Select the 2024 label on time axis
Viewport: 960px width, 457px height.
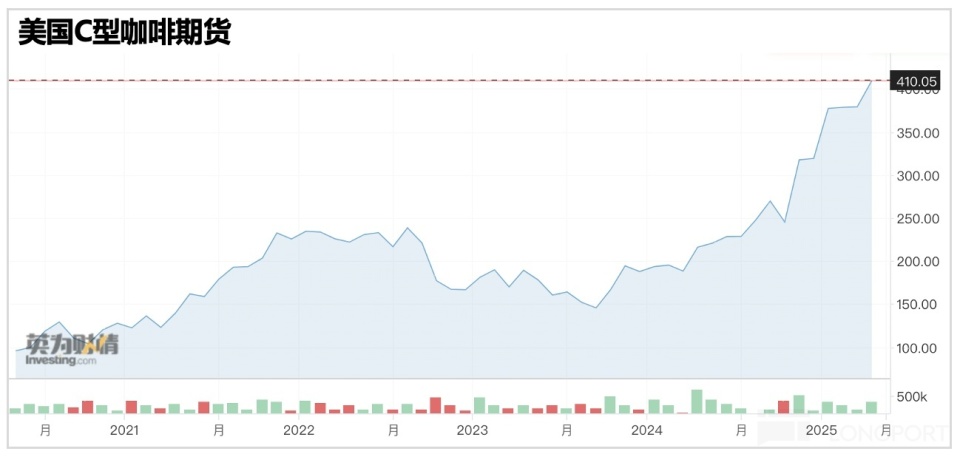tap(647, 430)
